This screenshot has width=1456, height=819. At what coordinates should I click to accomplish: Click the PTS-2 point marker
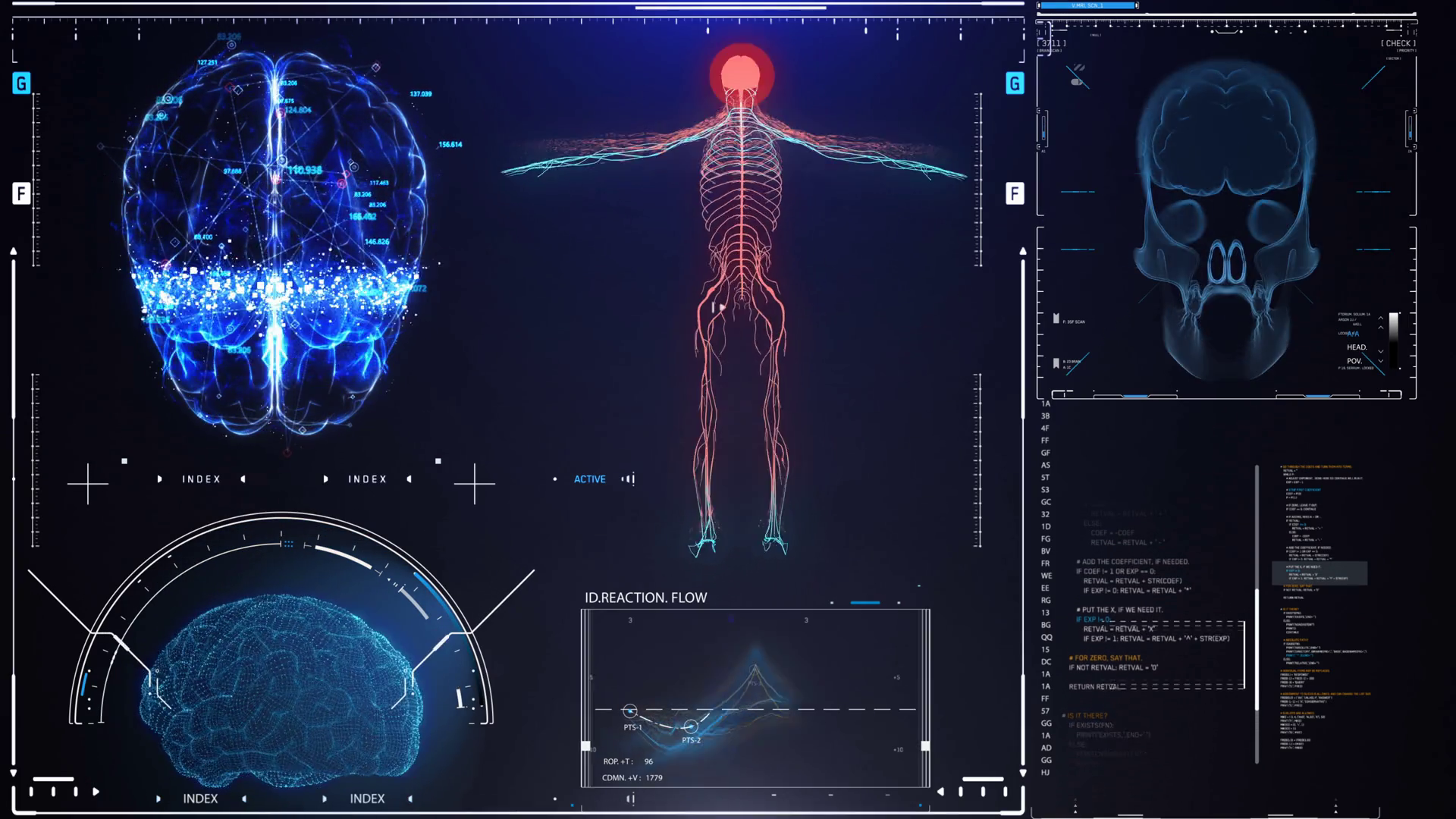[690, 726]
